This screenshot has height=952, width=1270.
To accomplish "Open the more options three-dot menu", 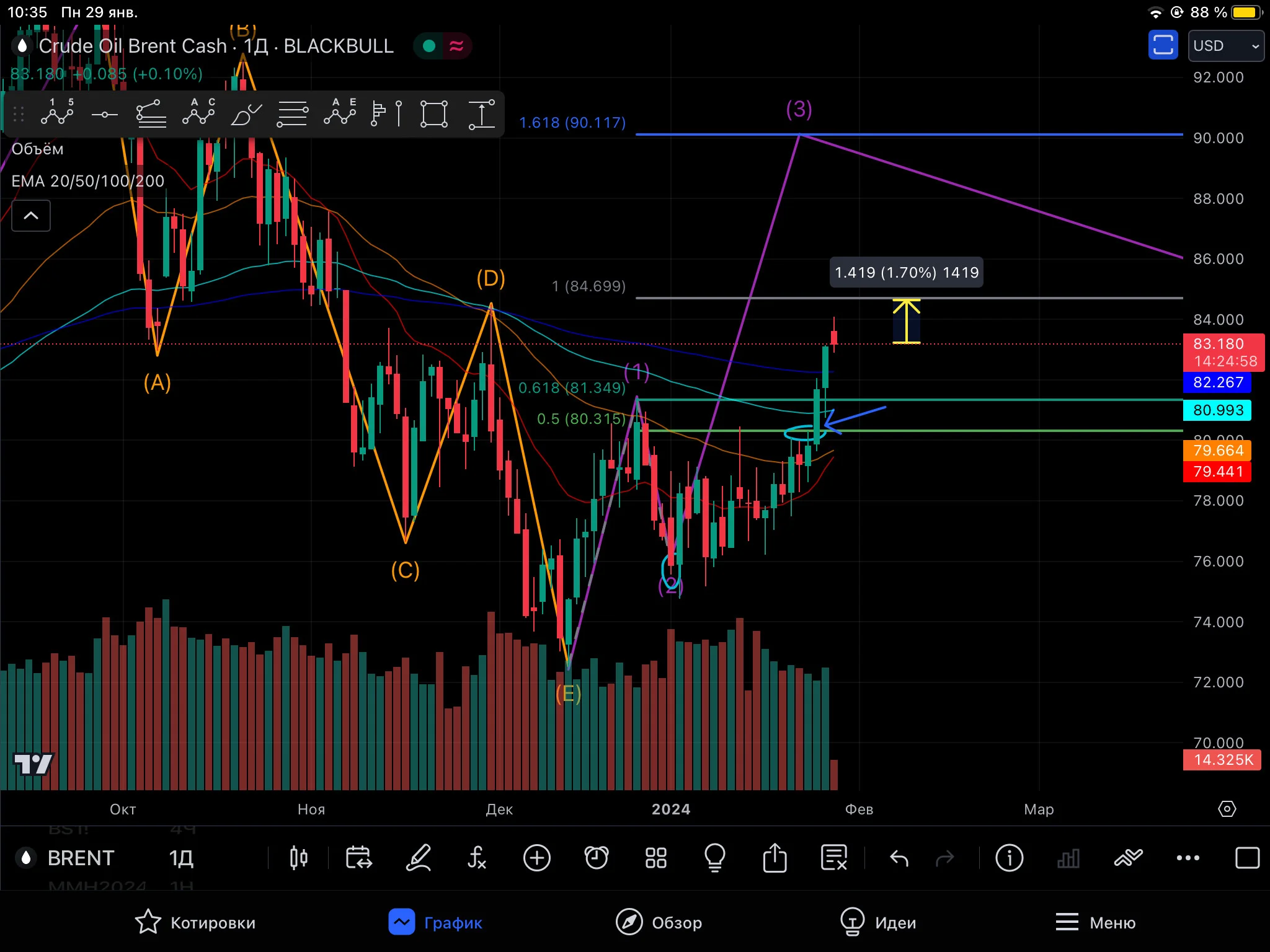I will tap(1188, 858).
